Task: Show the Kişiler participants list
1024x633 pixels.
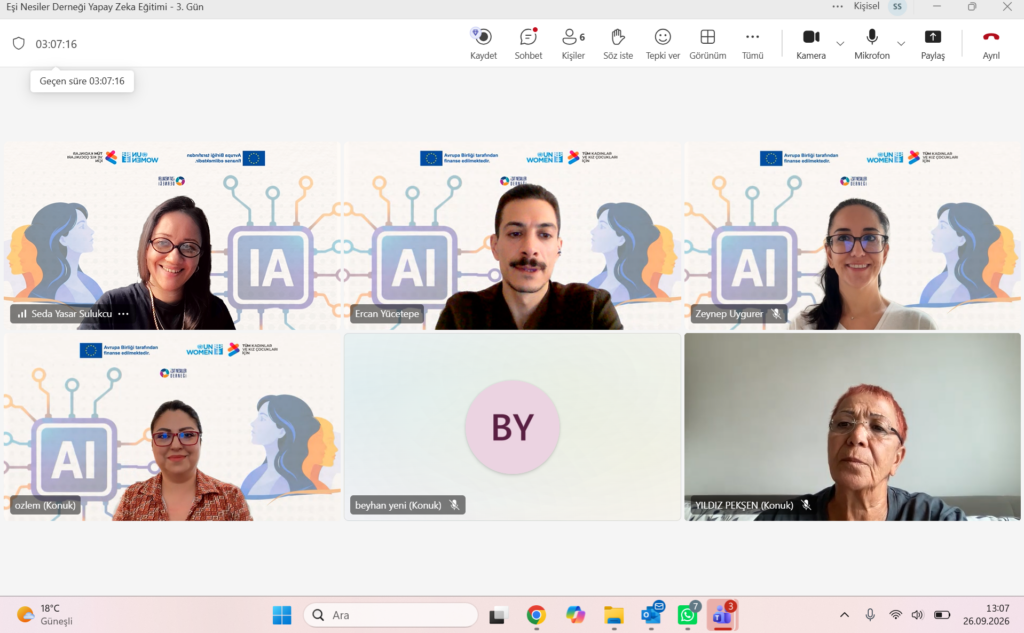Action: pyautogui.click(x=573, y=44)
